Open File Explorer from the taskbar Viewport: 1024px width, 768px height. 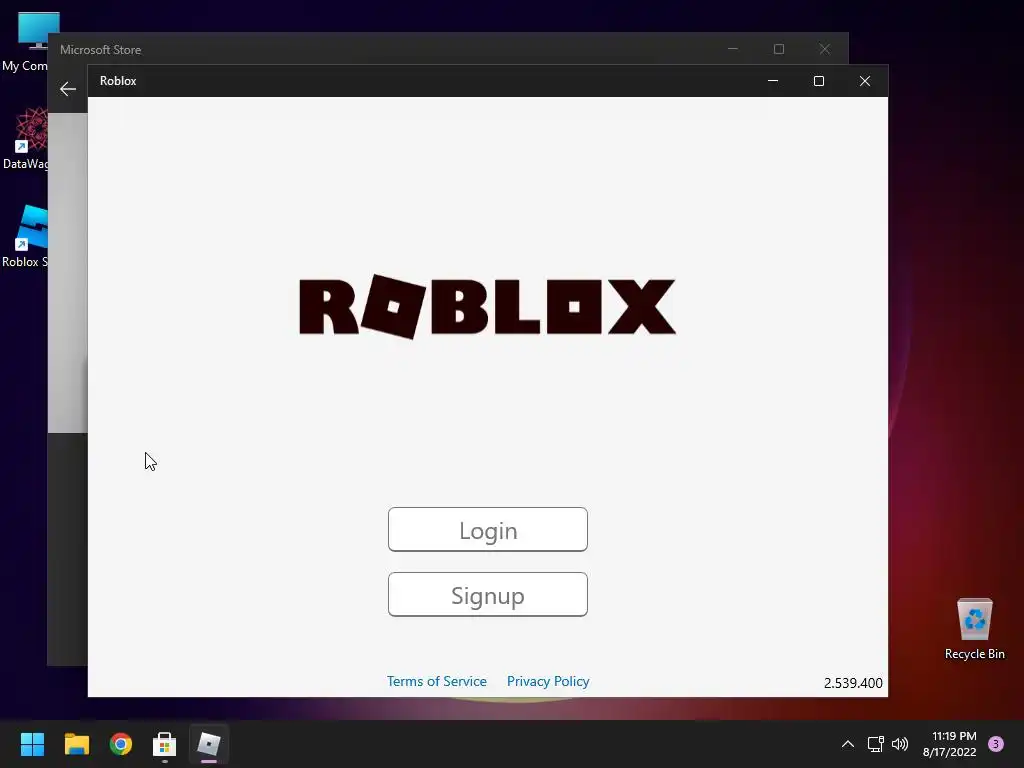pyautogui.click(x=76, y=744)
